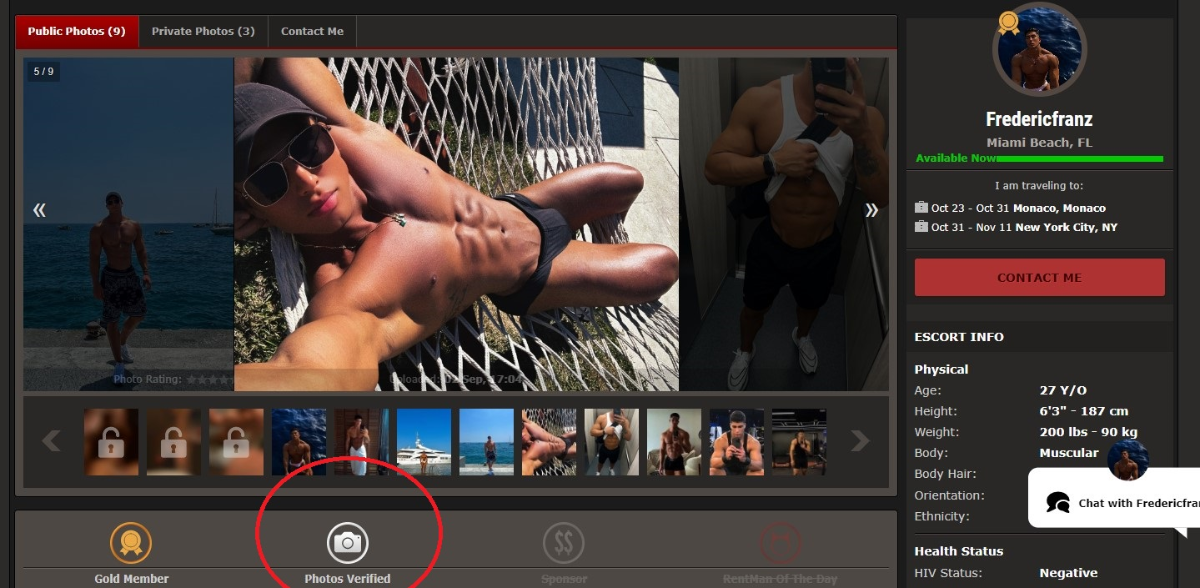Show next photo with right double-chevron
This screenshot has height=588, width=1200.
pyautogui.click(x=871, y=210)
